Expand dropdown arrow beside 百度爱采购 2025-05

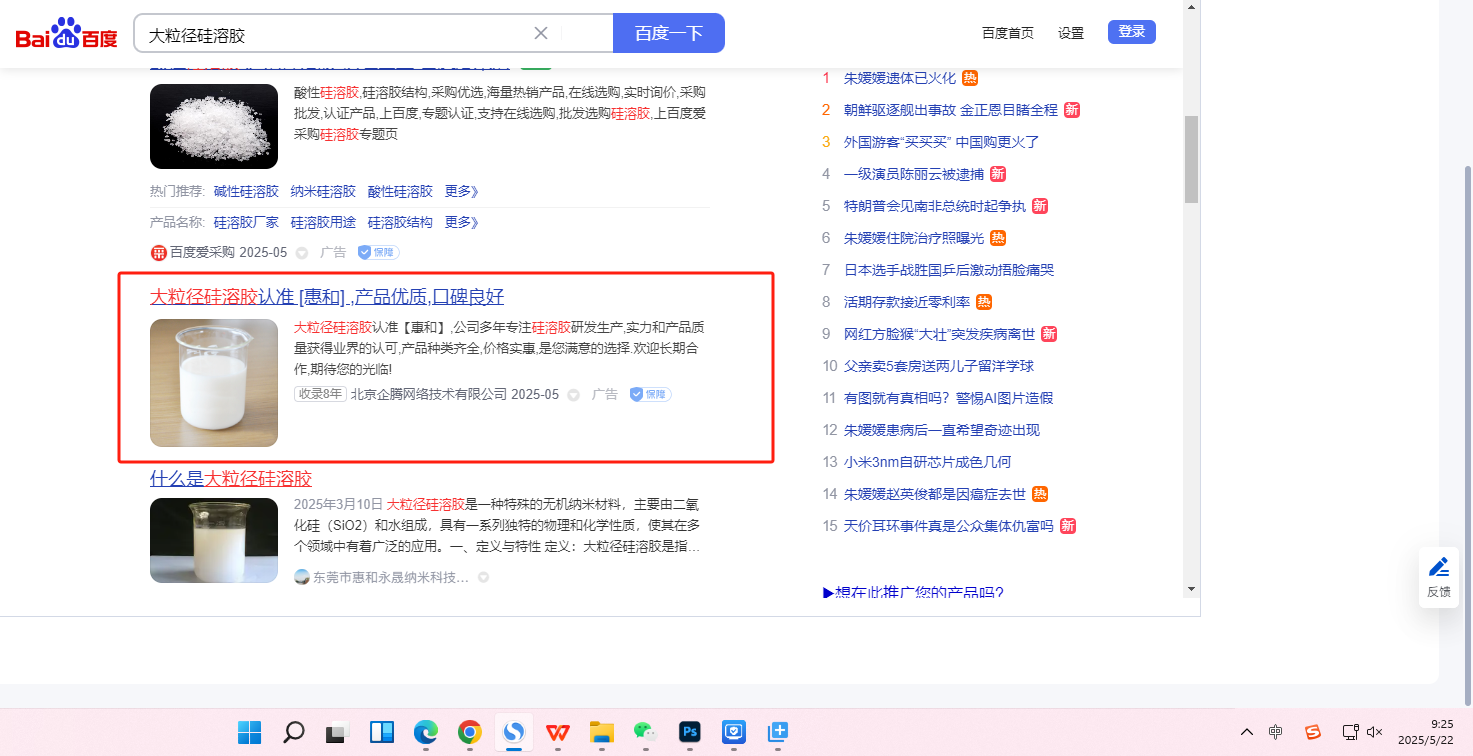point(302,253)
